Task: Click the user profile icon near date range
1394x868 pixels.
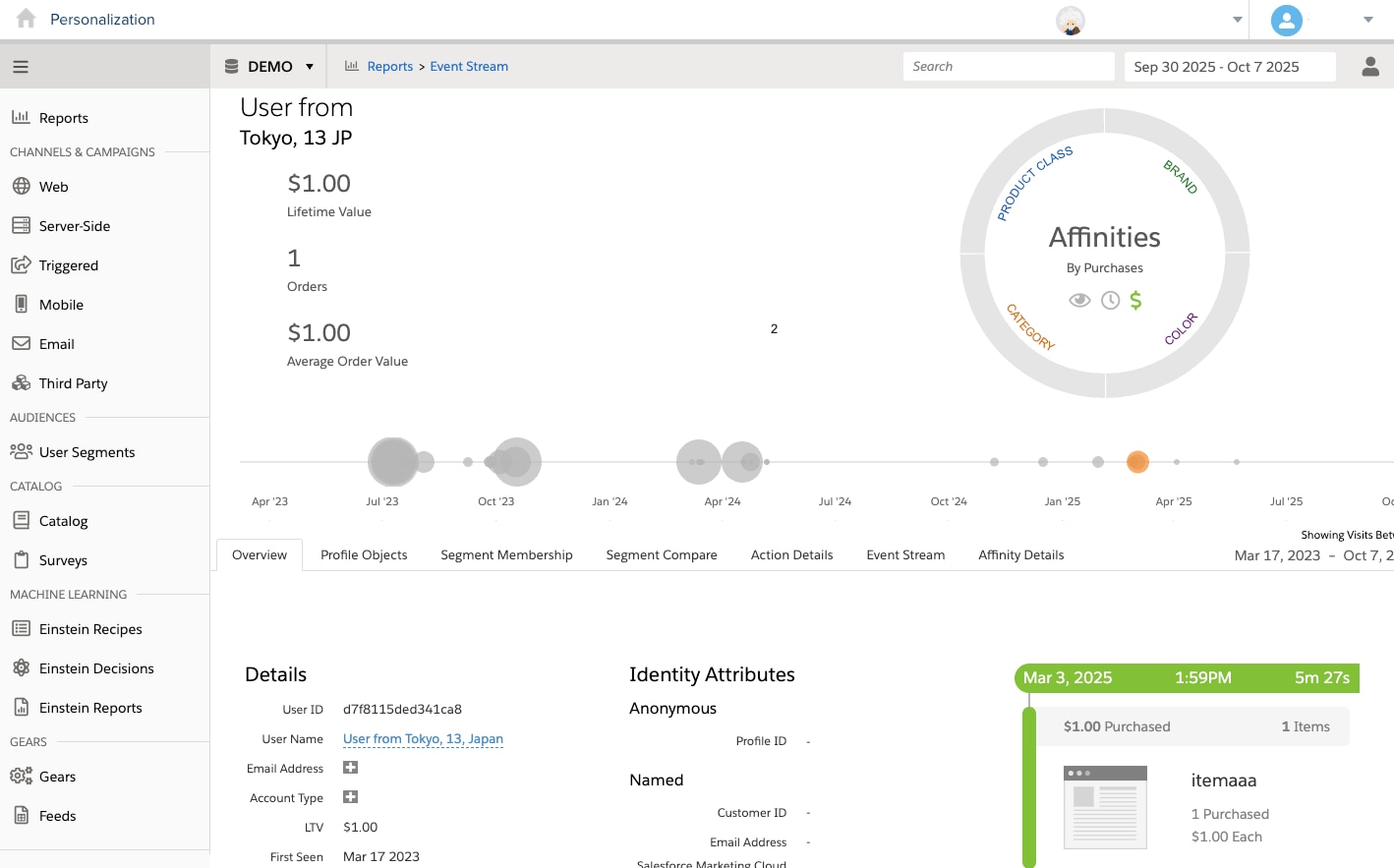Action: pyautogui.click(x=1369, y=67)
